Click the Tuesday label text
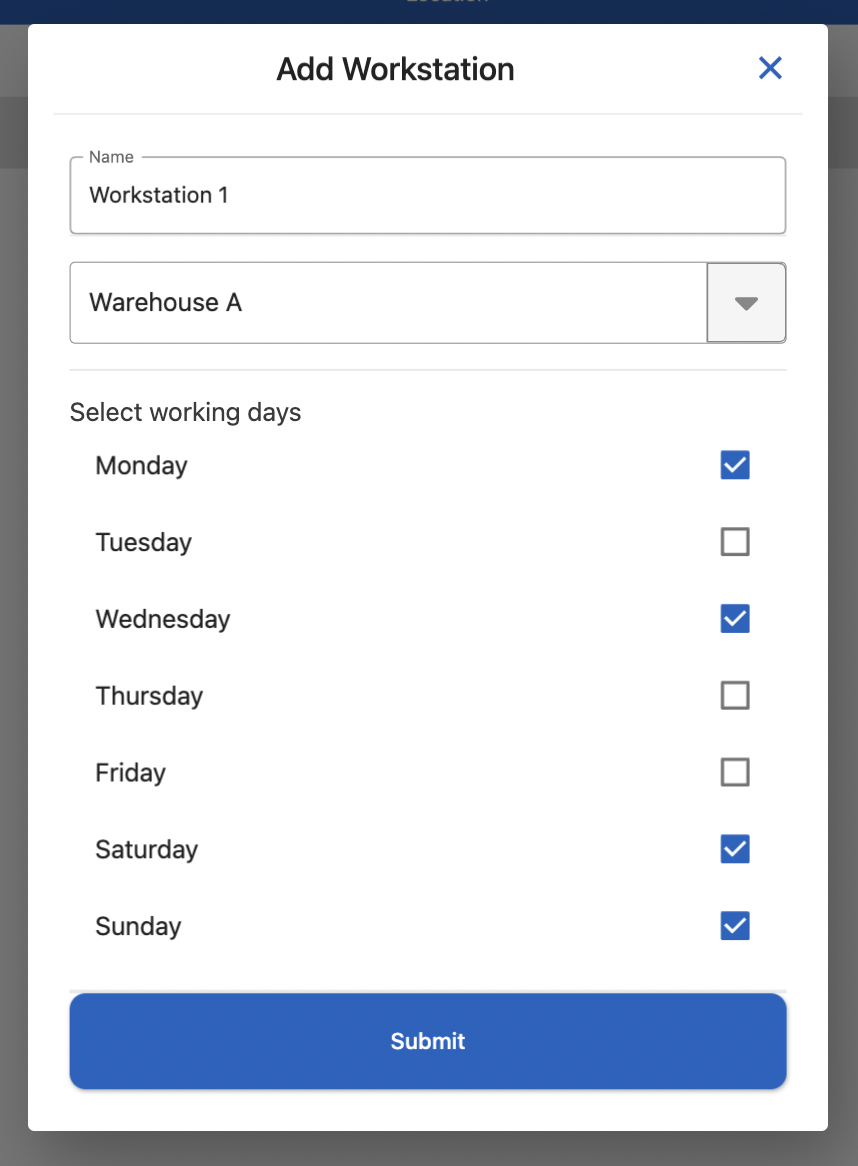 [x=143, y=543]
